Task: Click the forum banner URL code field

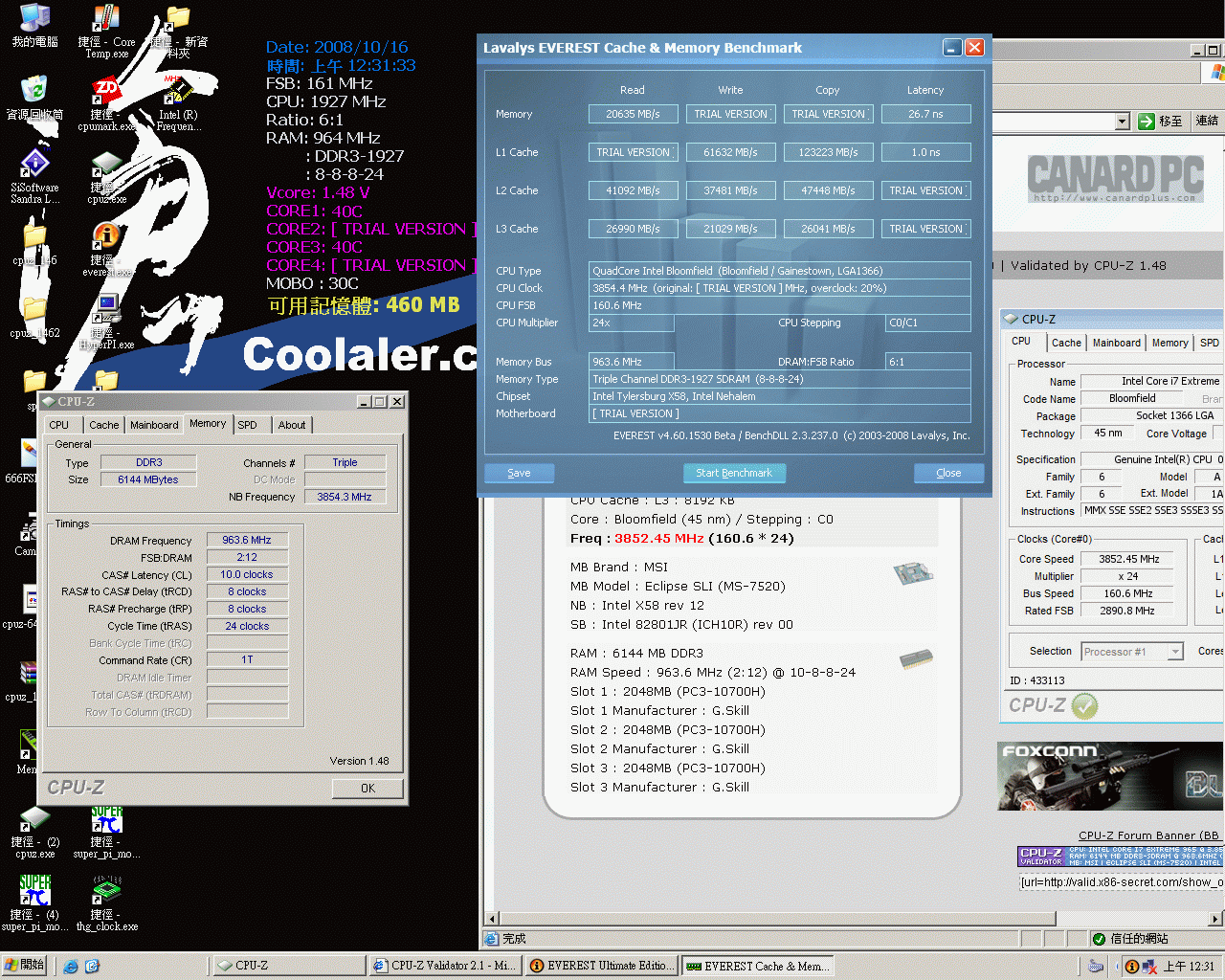Action: pyautogui.click(x=1121, y=882)
